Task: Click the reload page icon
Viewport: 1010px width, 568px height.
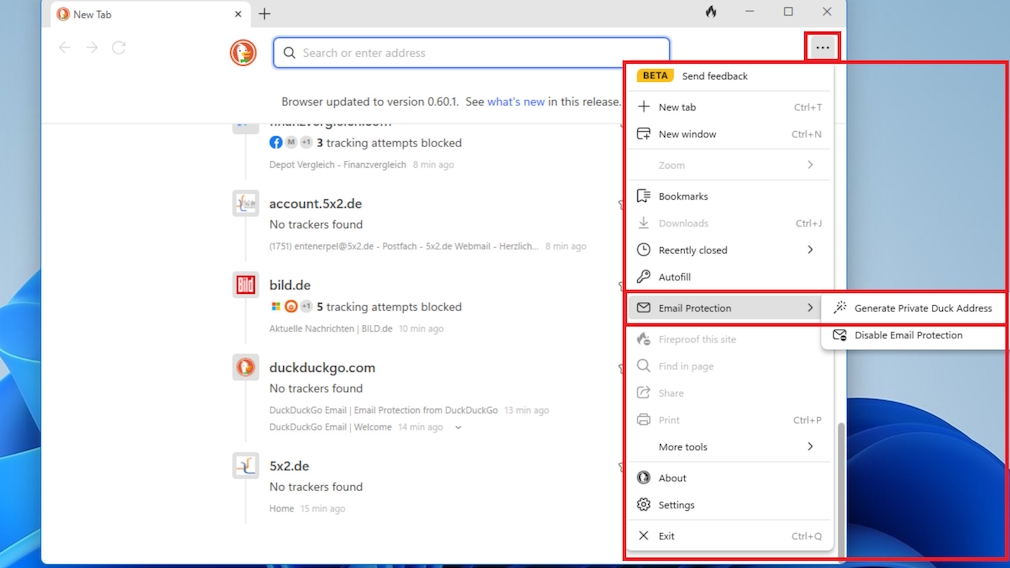Action: (119, 48)
